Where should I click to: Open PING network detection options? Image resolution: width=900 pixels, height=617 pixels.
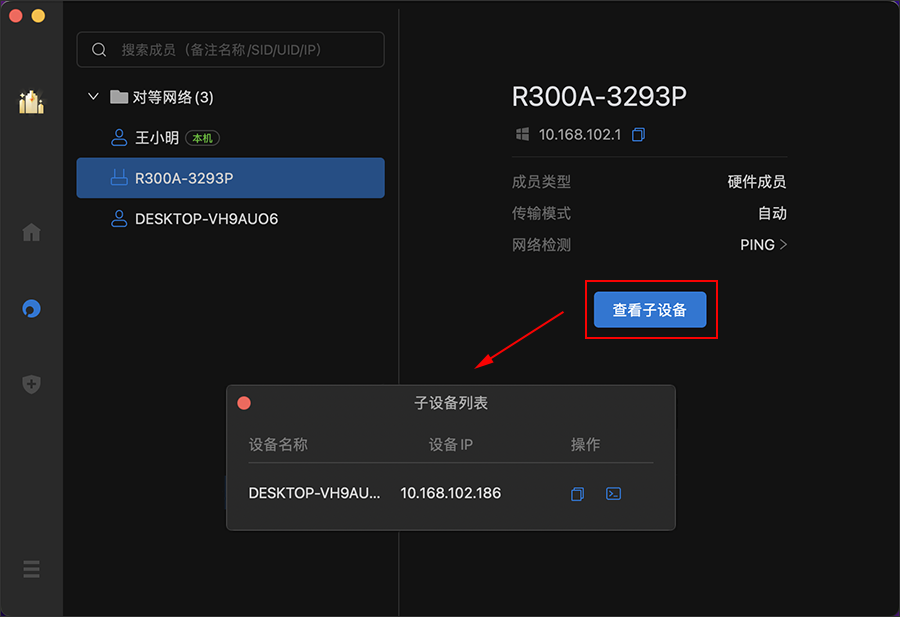pos(764,245)
